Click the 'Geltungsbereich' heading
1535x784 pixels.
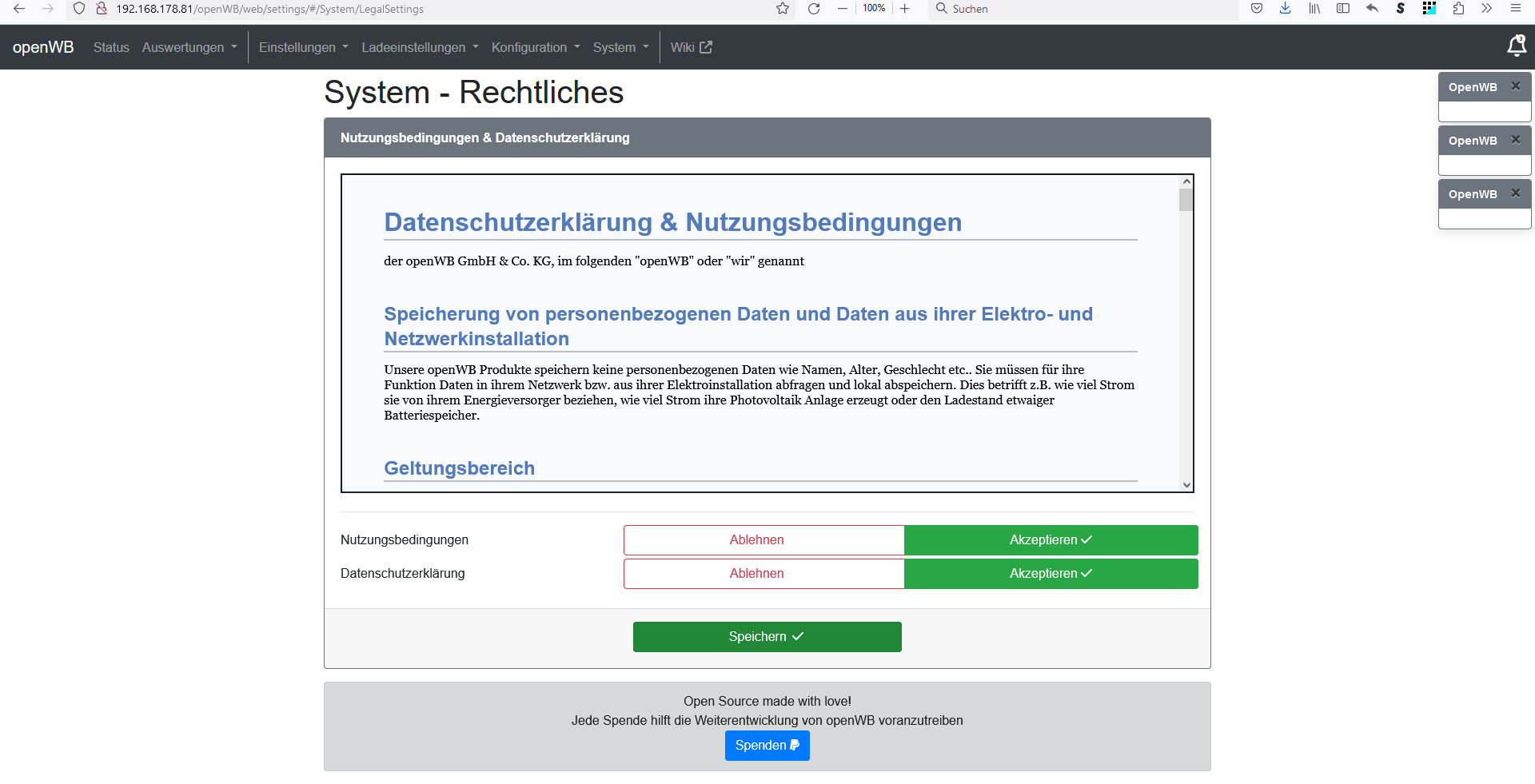point(460,468)
